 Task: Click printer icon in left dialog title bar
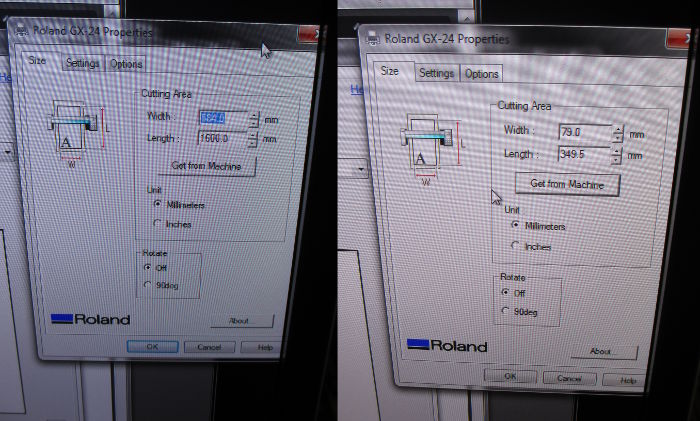[x=21, y=30]
